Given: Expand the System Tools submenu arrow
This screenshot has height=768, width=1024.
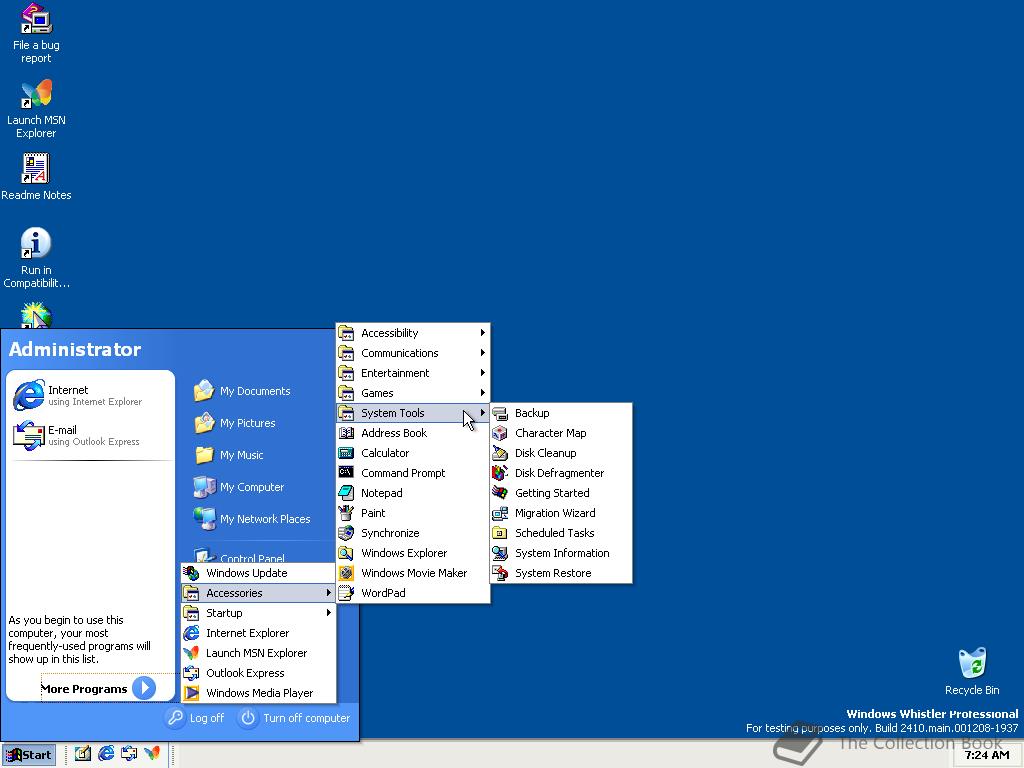Looking at the screenshot, I should click(483, 413).
